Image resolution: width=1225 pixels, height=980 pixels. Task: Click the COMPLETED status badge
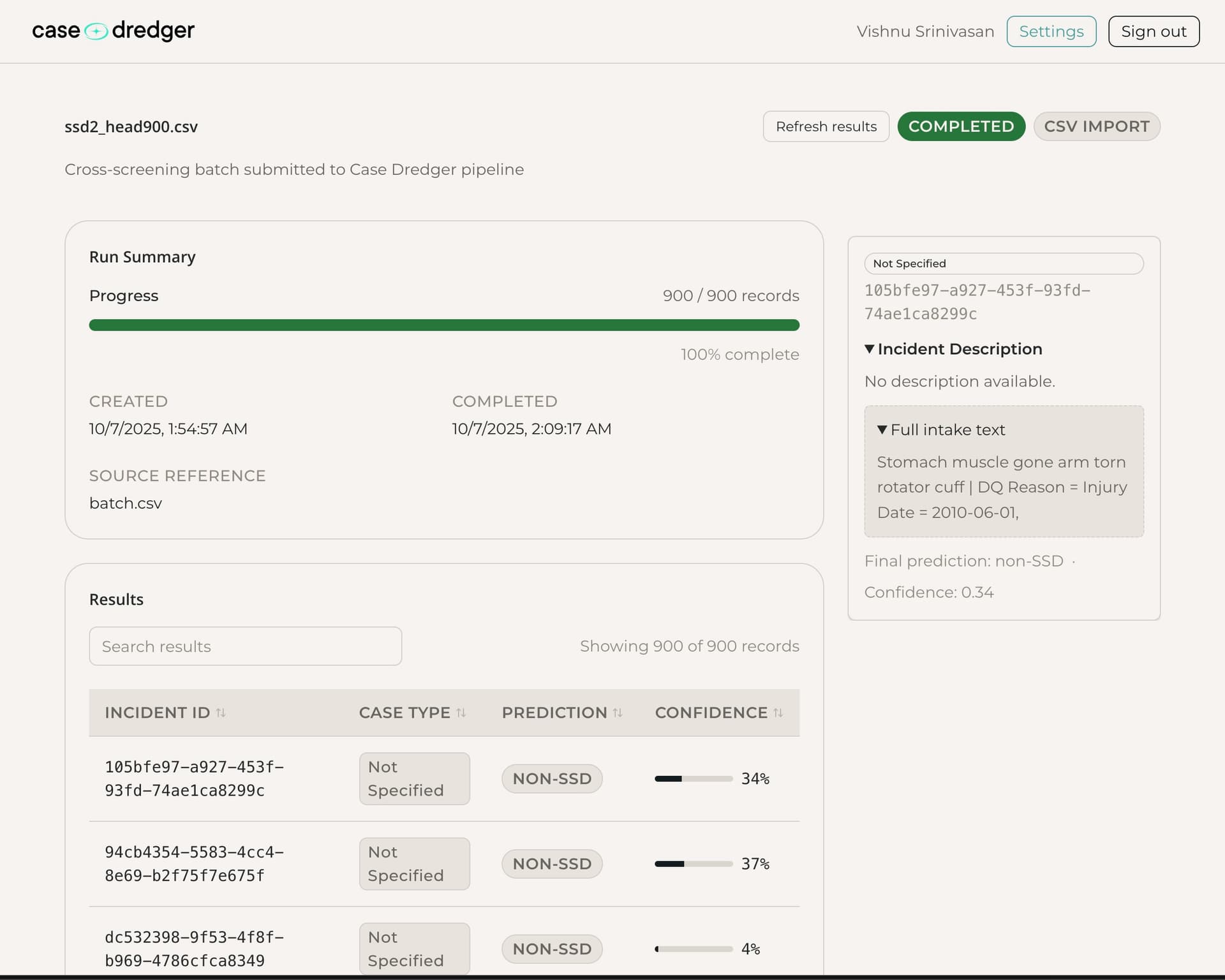(961, 126)
